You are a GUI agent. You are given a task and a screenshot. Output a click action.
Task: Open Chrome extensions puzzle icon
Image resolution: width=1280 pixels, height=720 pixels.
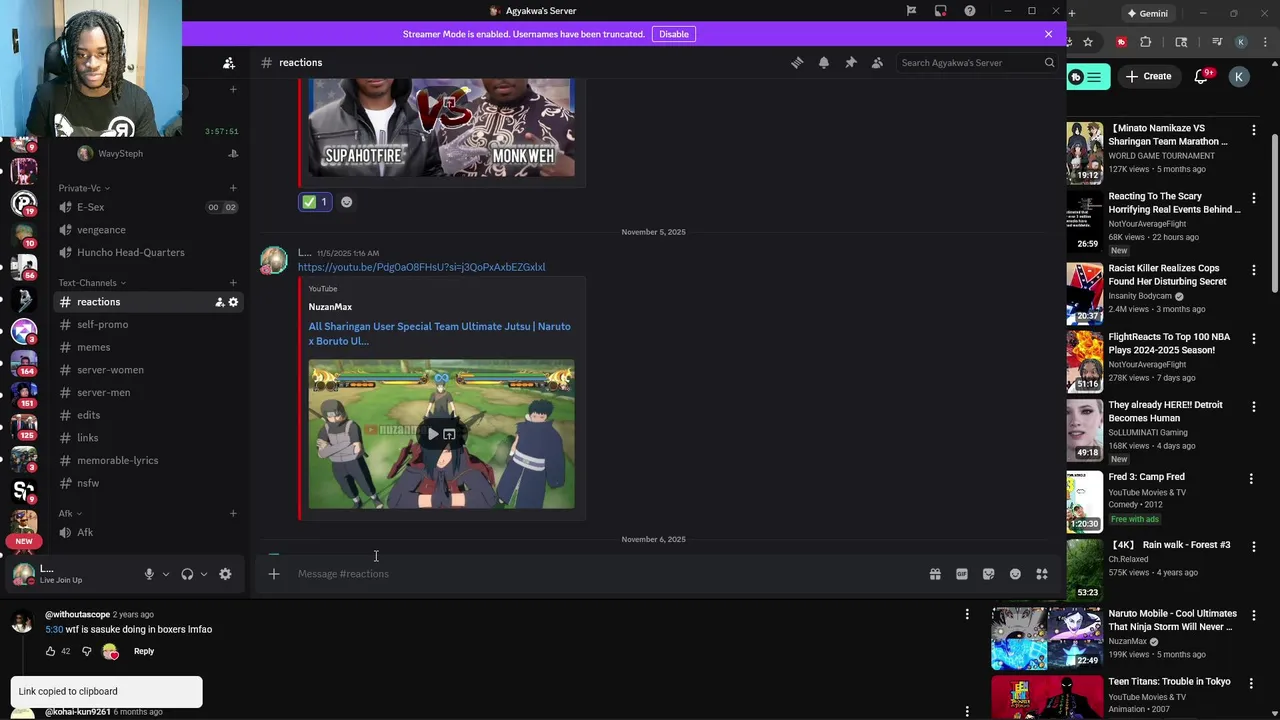click(1146, 42)
